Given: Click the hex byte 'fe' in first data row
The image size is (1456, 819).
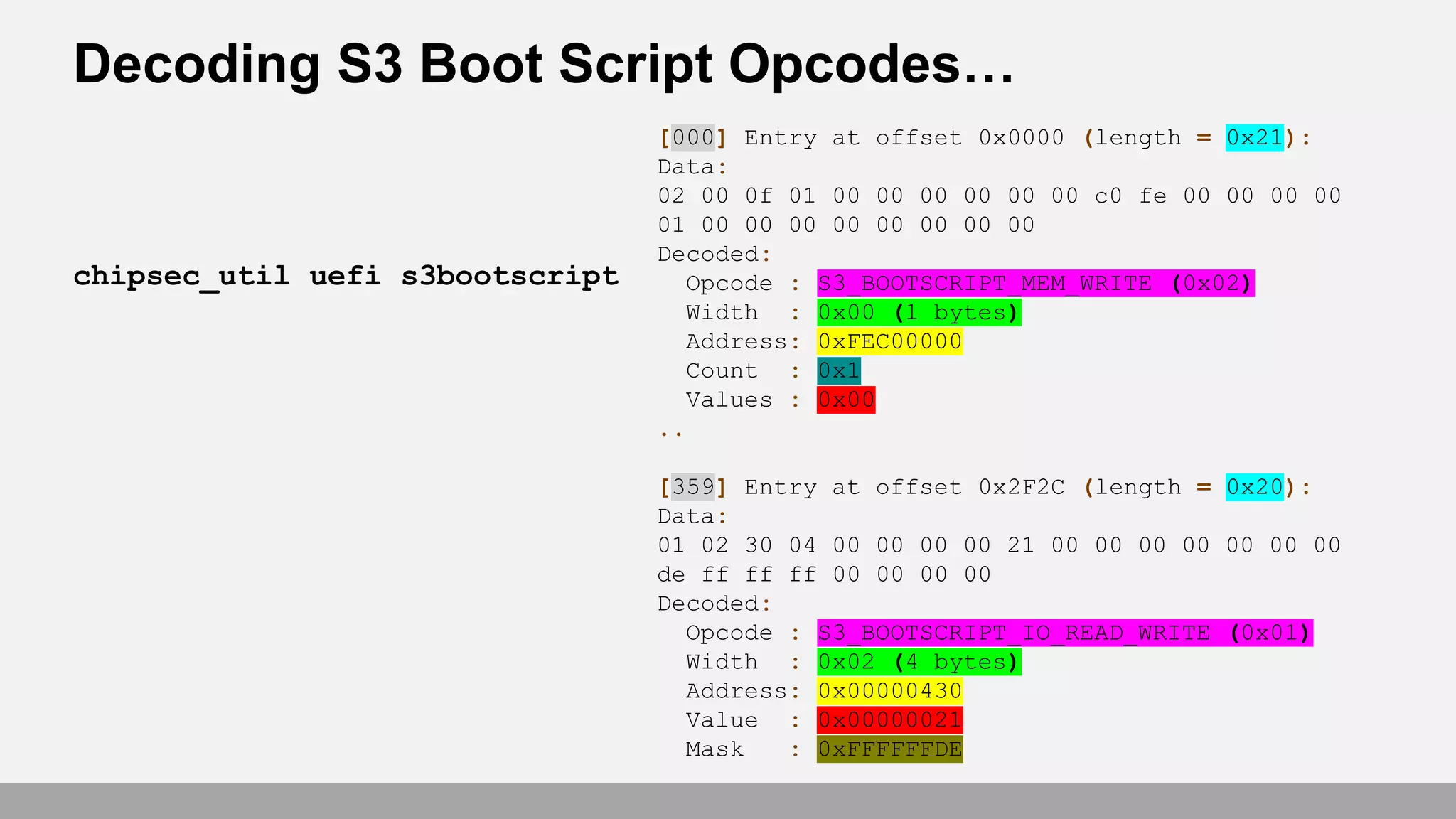Looking at the screenshot, I should click(1152, 196).
